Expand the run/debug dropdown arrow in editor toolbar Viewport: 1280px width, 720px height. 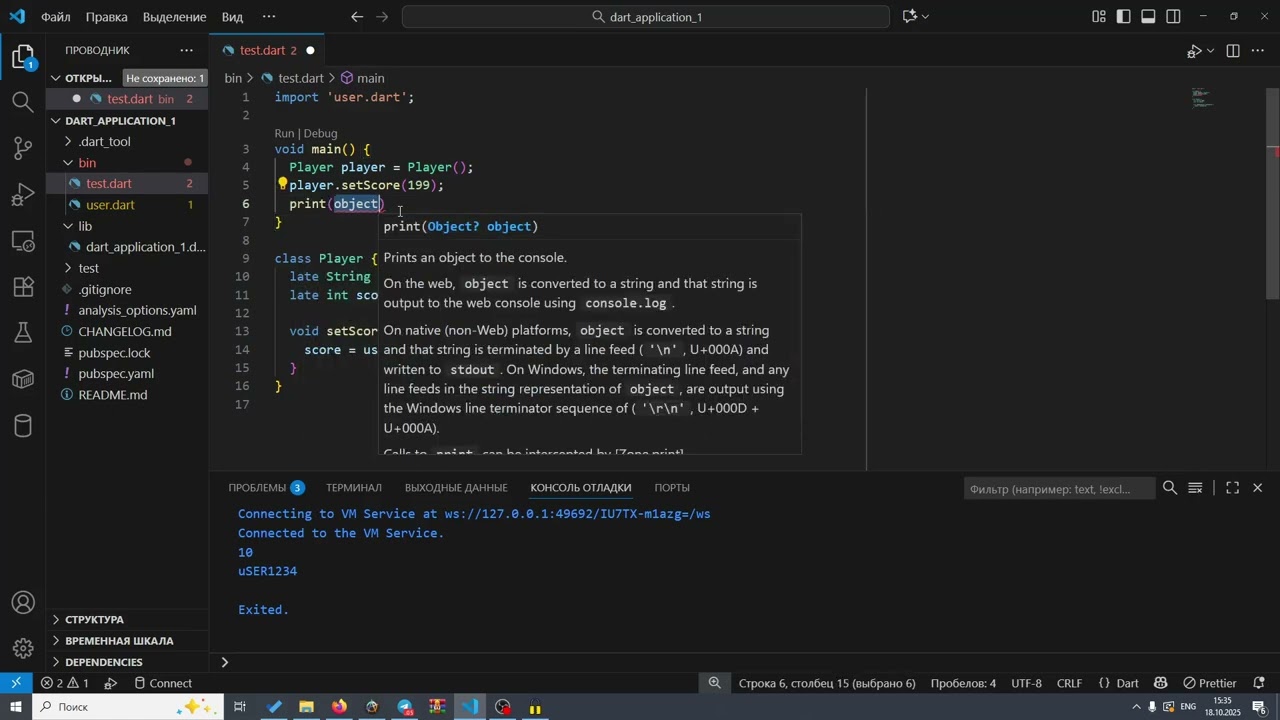1211,51
